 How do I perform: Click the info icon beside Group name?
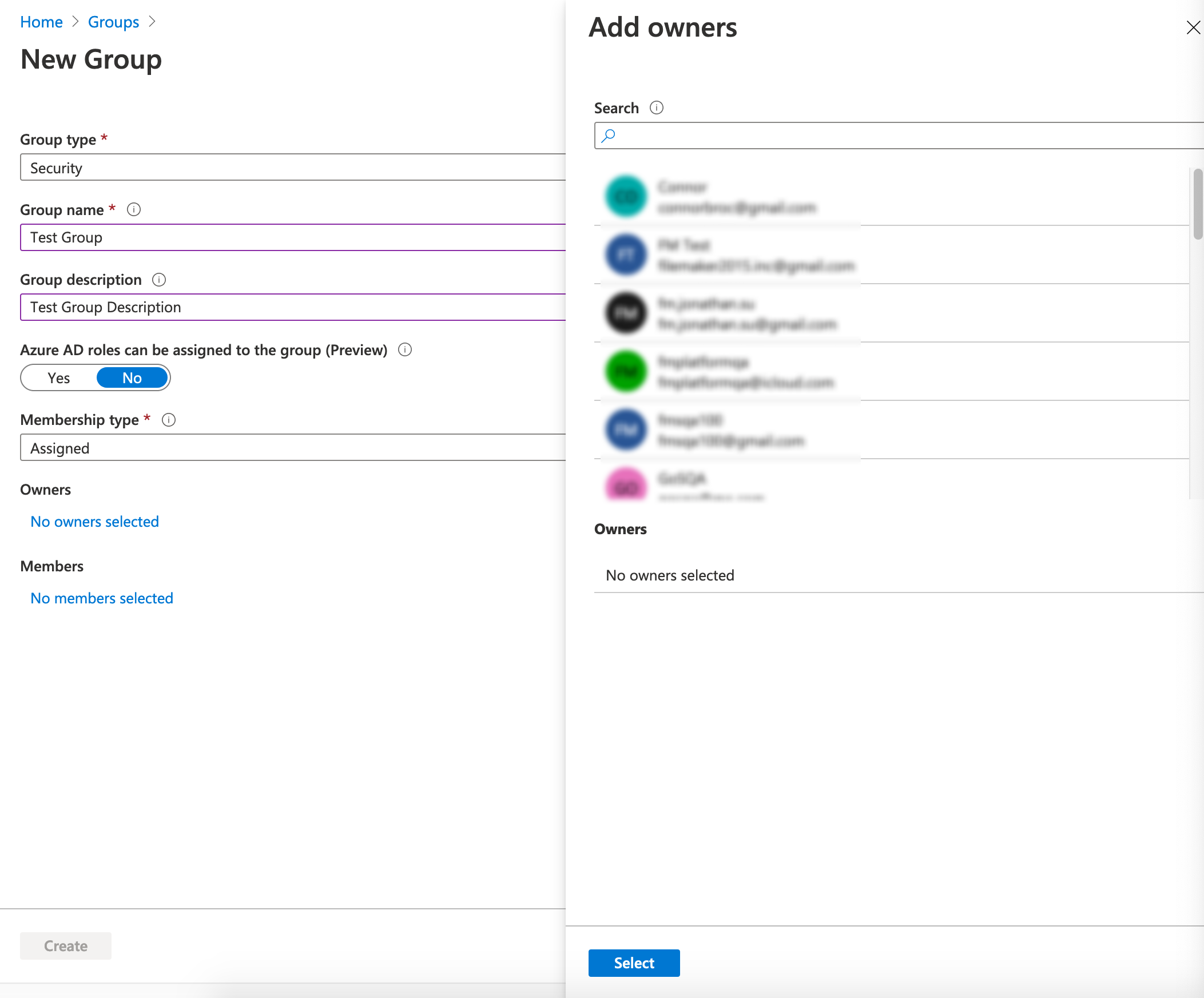[134, 209]
